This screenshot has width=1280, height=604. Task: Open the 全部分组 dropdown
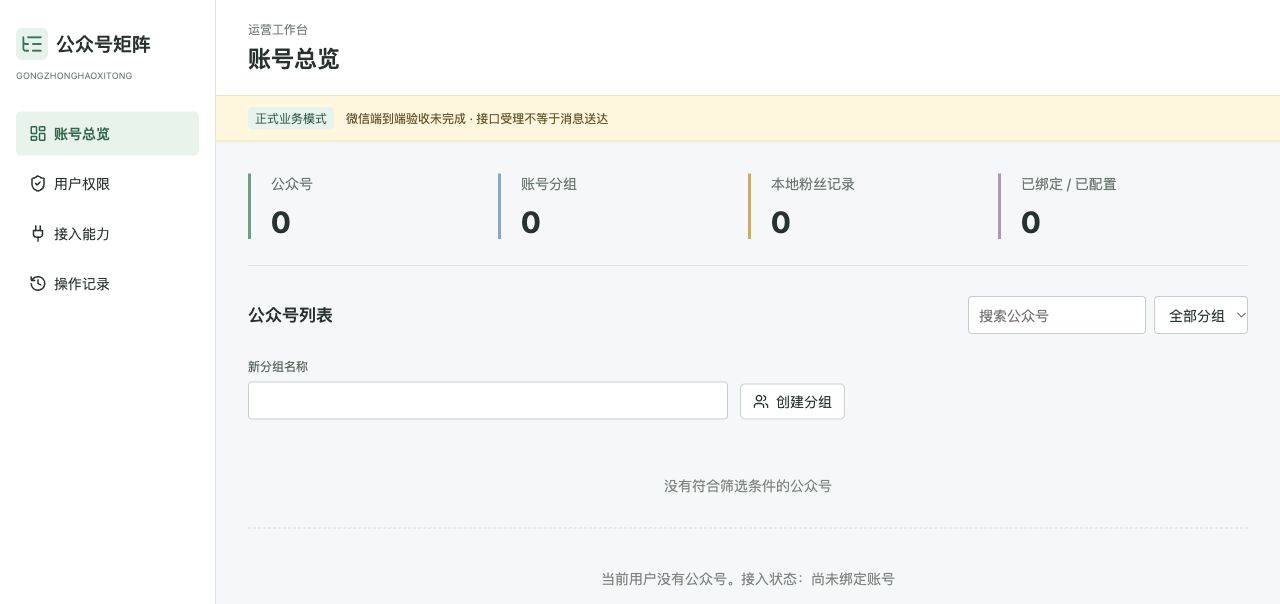pos(1200,315)
